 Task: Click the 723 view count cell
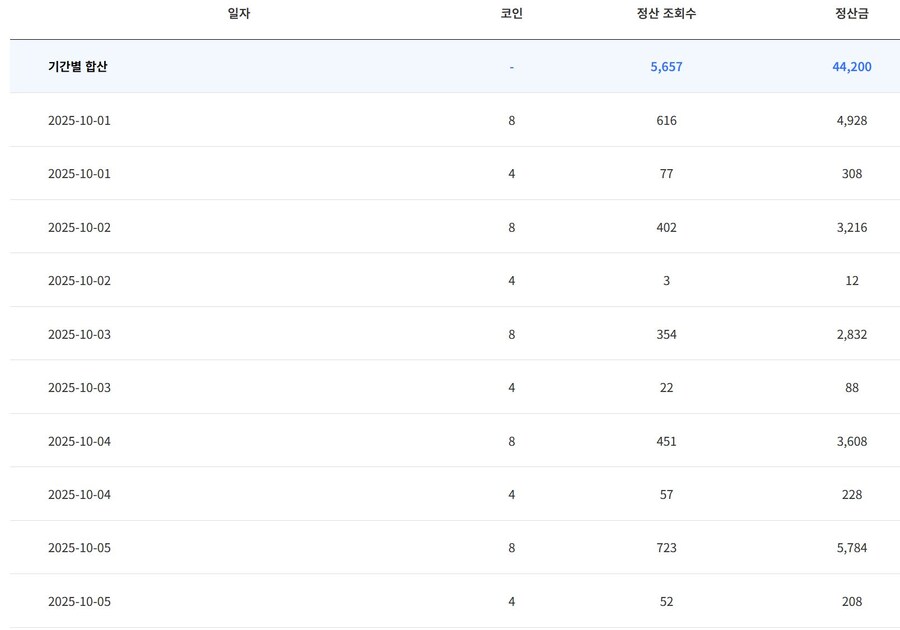(666, 548)
